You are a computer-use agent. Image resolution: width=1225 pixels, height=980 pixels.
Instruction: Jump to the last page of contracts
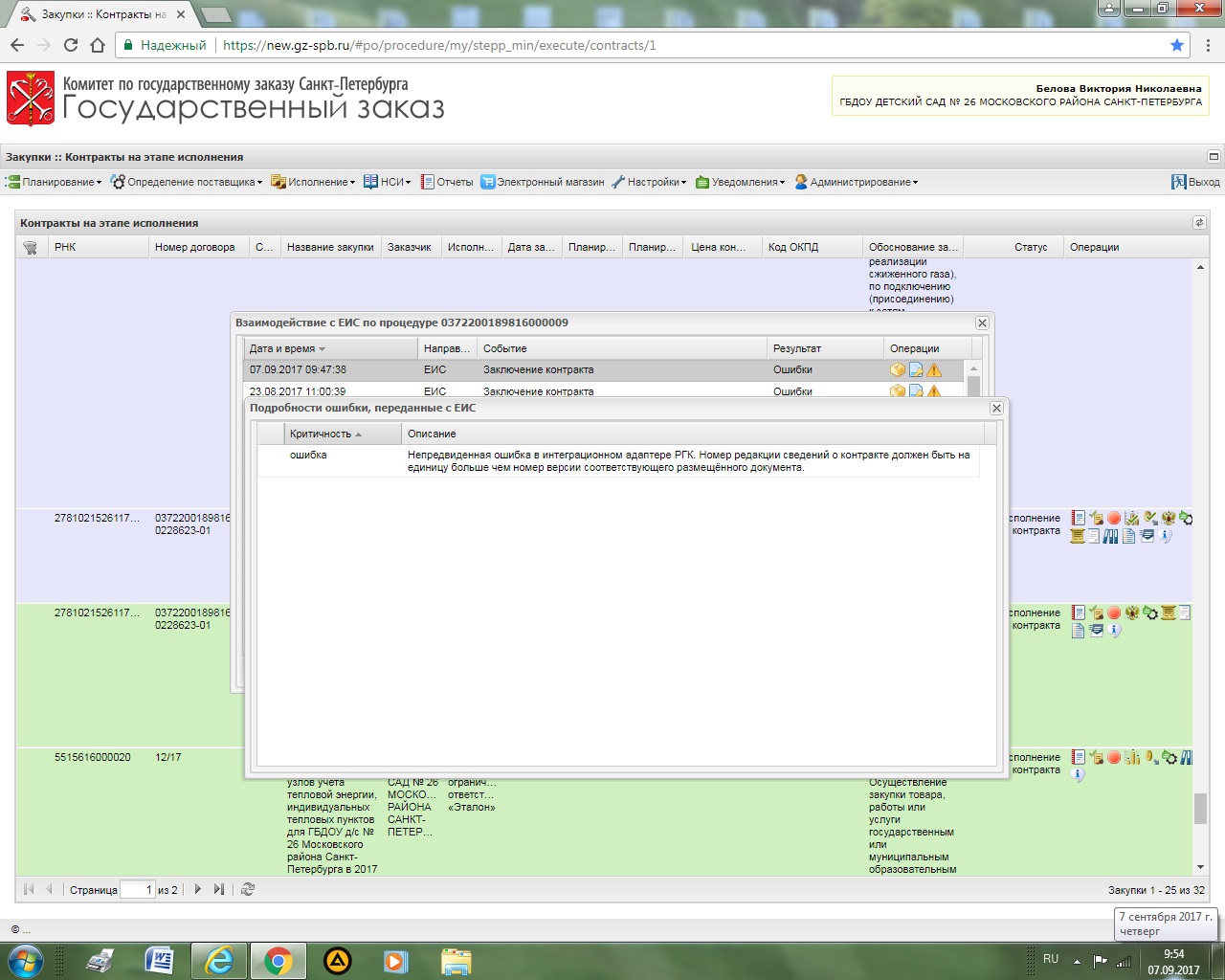point(219,889)
